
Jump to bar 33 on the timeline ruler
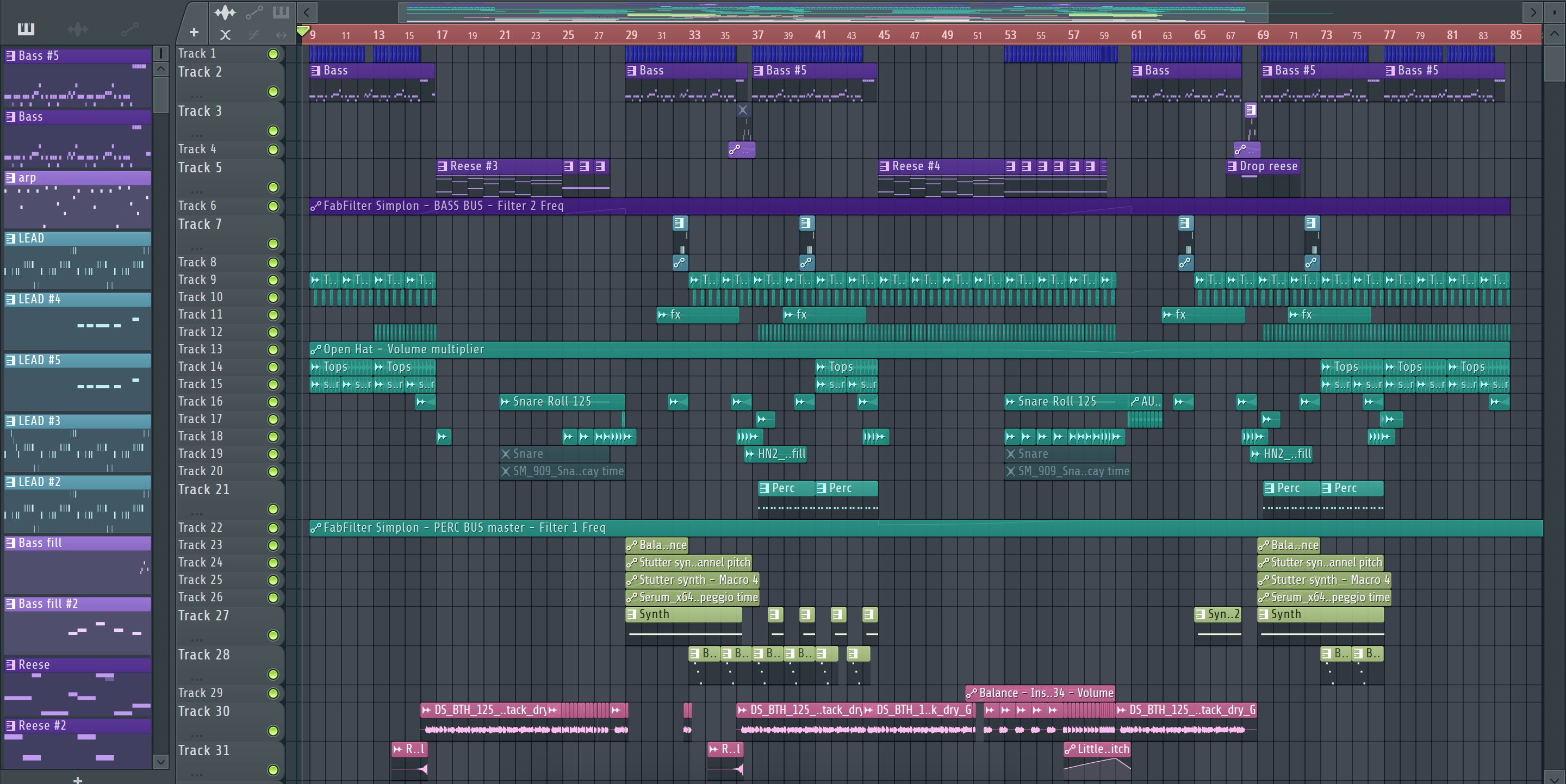pos(694,35)
